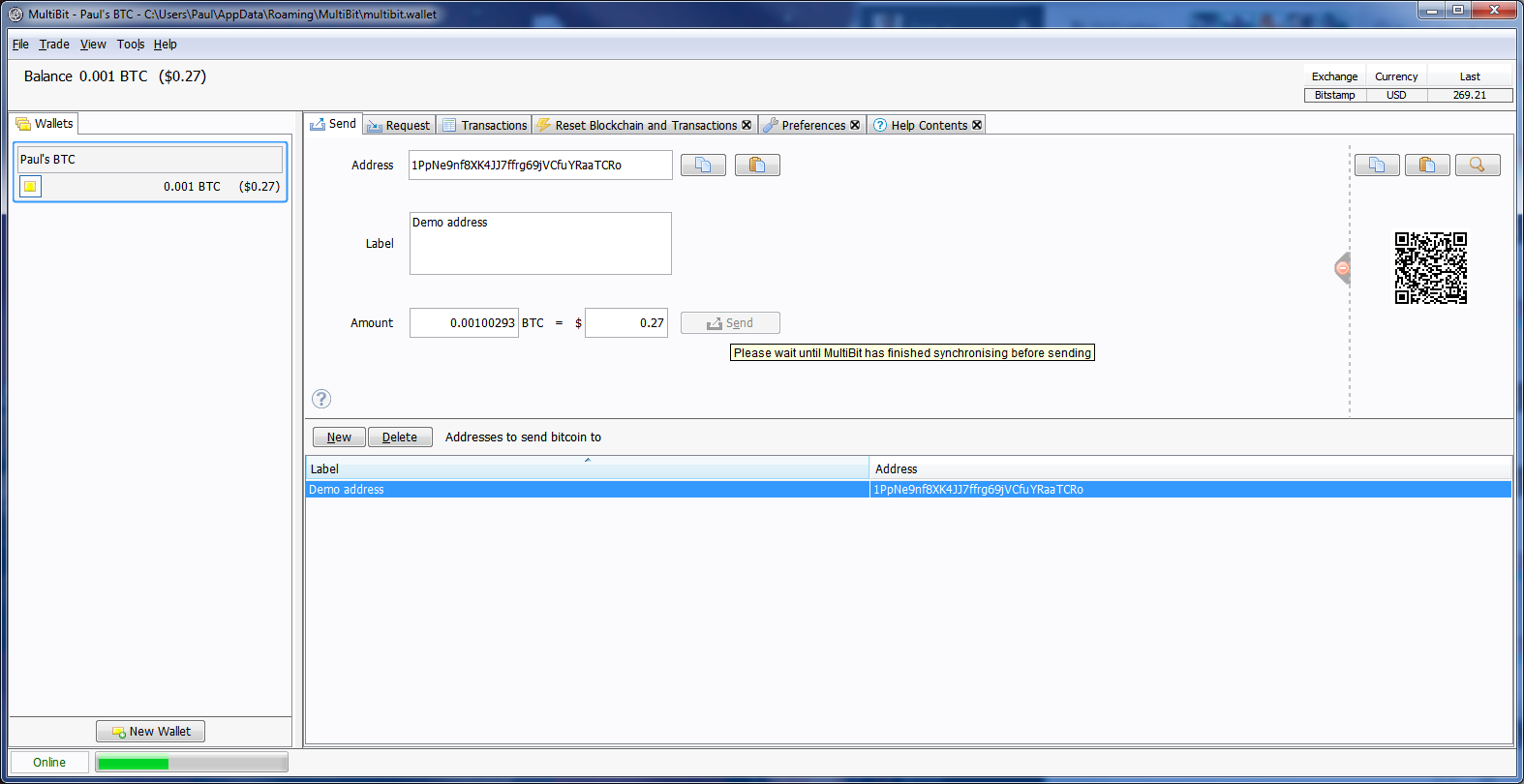The width and height of the screenshot is (1524, 784).
Task: Click the green synchronisation progress bar
Action: click(192, 763)
